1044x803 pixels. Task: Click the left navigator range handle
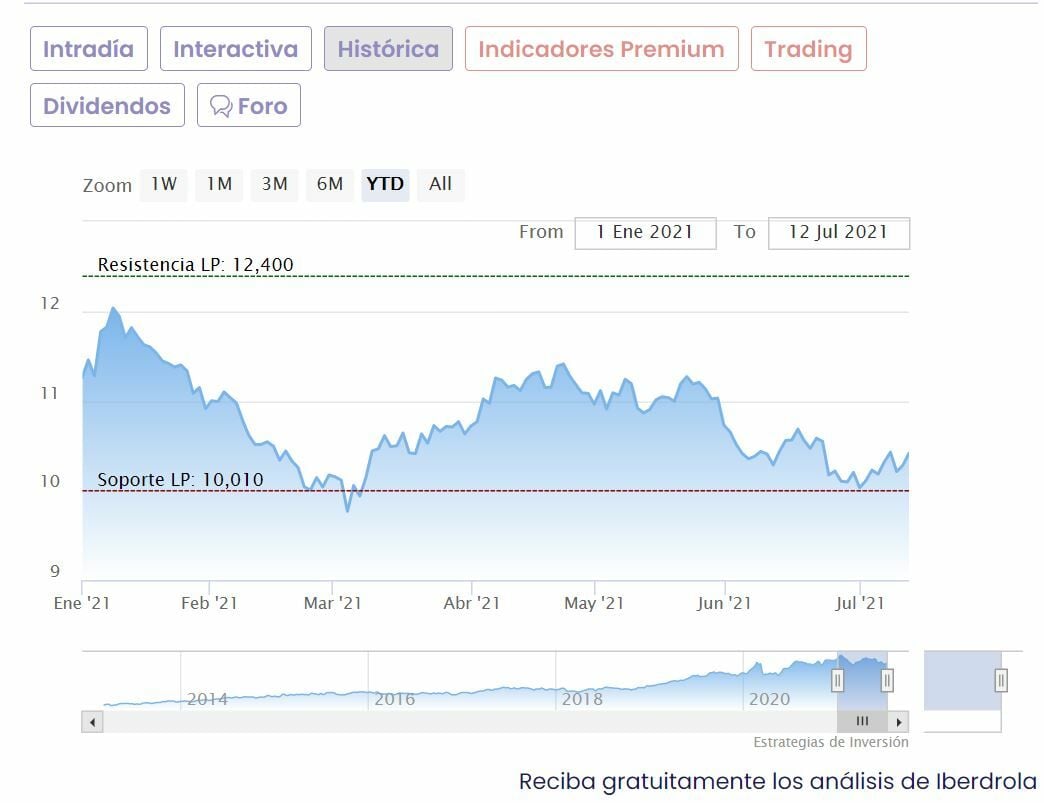[838, 681]
